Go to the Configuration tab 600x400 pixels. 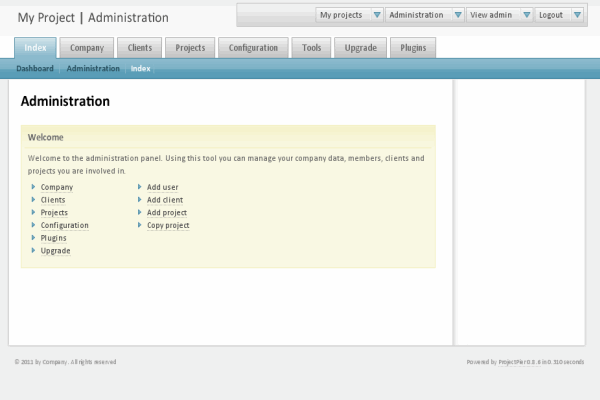253,48
